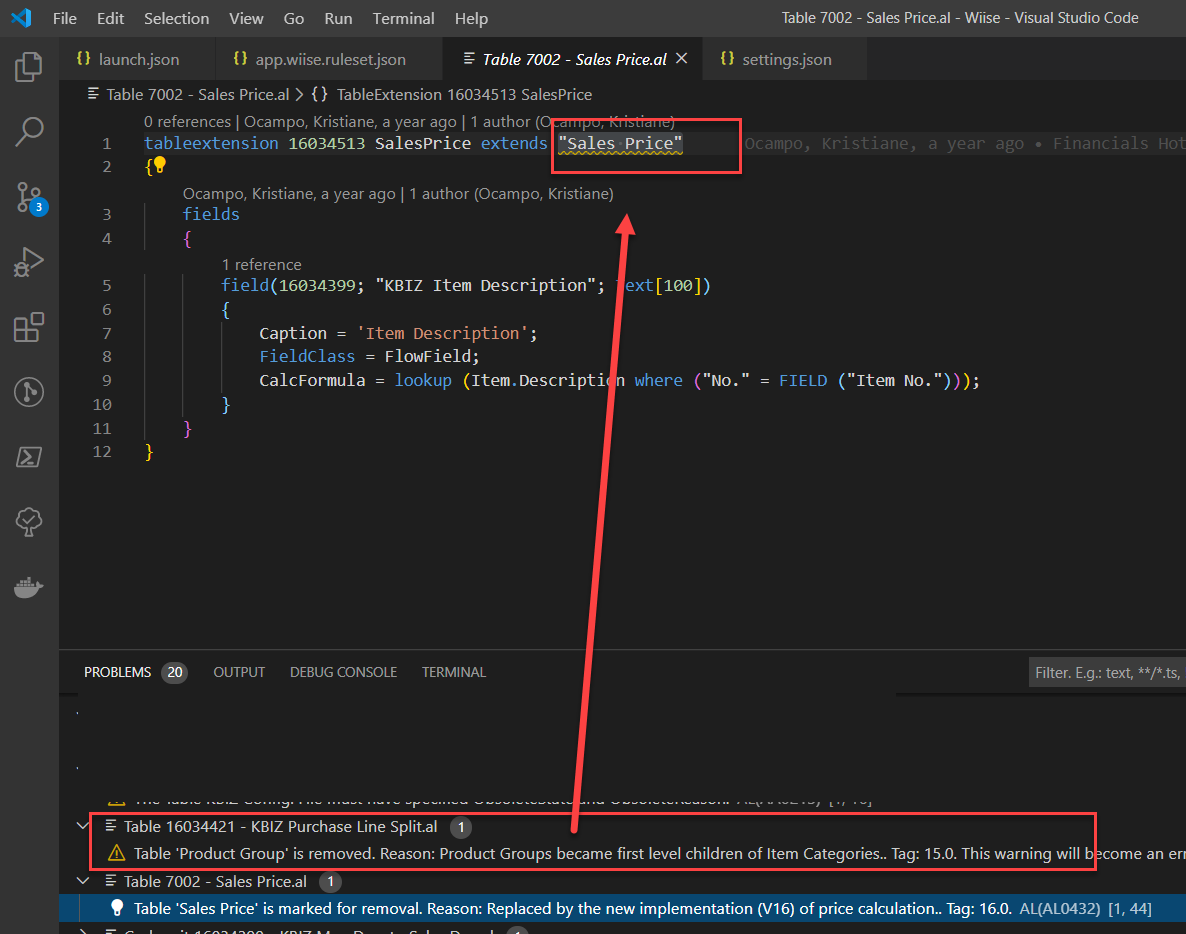Click warning icon for Product Group message
This screenshot has height=934, width=1186.
(116, 853)
